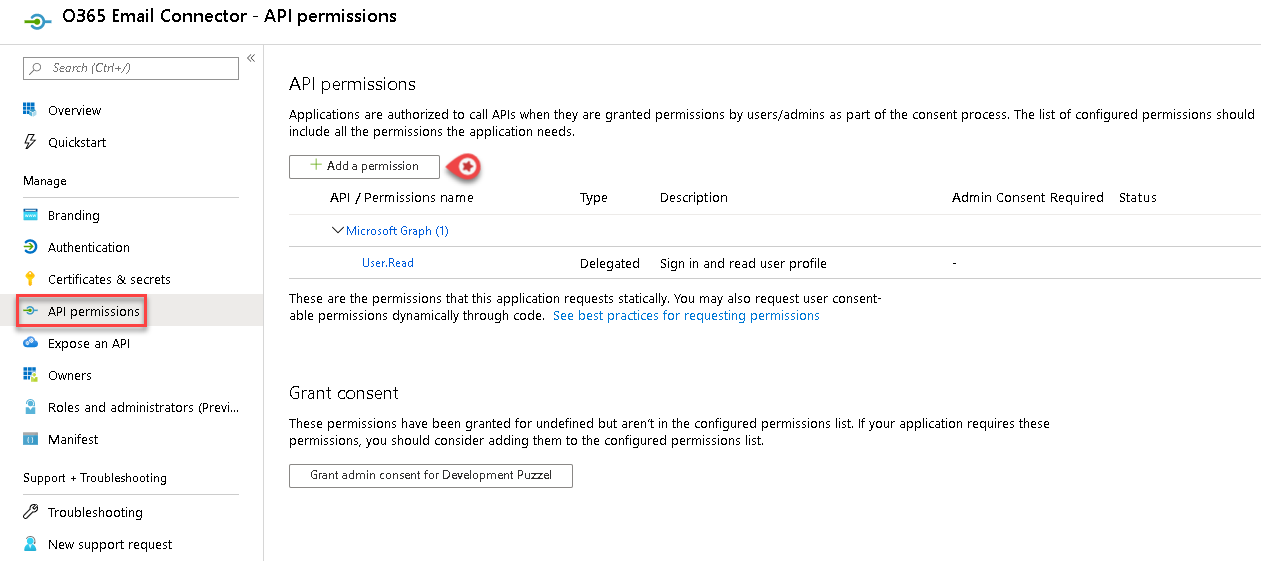The width and height of the screenshot is (1261, 561).
Task: Collapse the sidebar with double chevron
Action: (251, 58)
